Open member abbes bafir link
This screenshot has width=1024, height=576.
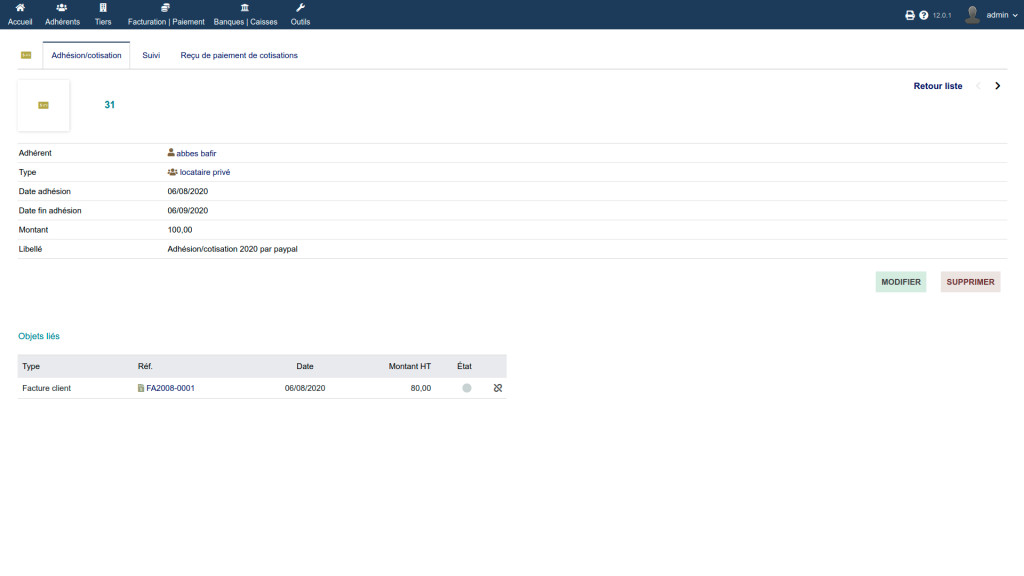tap(196, 153)
